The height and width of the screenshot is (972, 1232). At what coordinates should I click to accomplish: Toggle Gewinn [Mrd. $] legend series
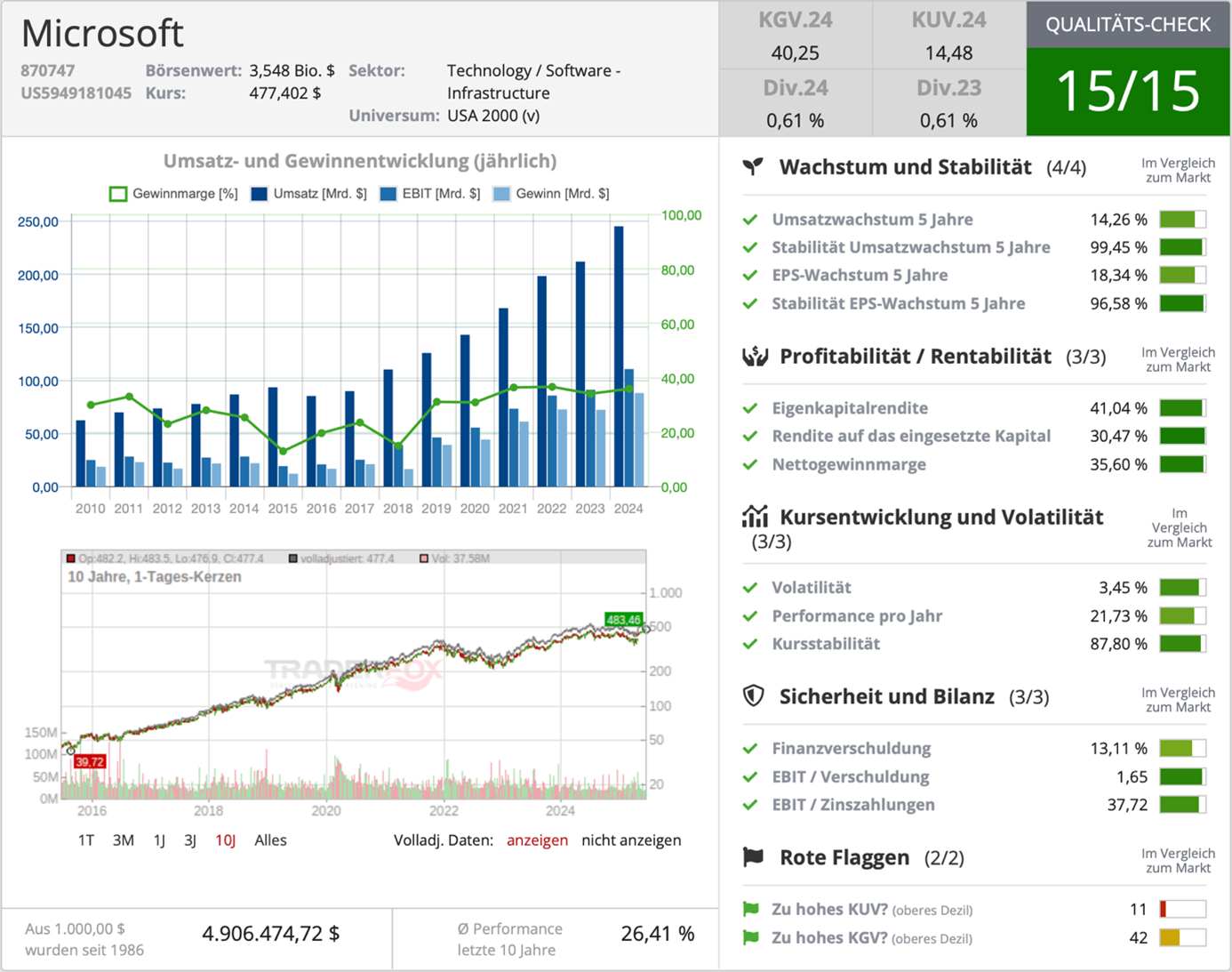(x=552, y=194)
